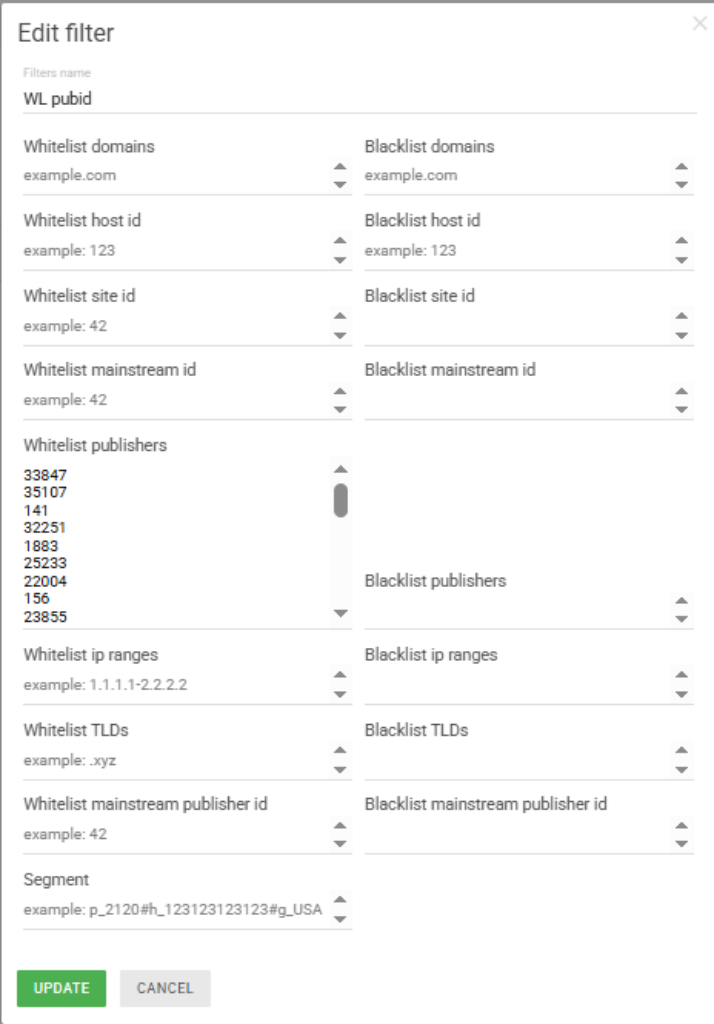714x1024 pixels.
Task: Click down arrow of Whitelist site id field
Action: [340, 335]
